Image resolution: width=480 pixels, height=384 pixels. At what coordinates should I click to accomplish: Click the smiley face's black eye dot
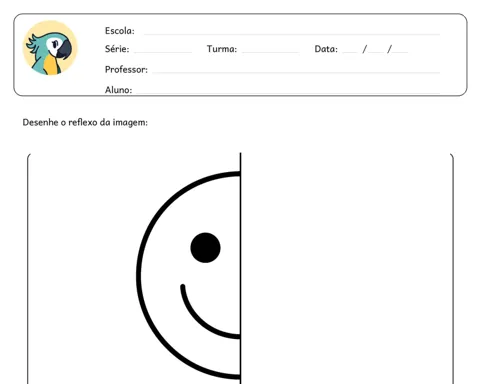205,248
